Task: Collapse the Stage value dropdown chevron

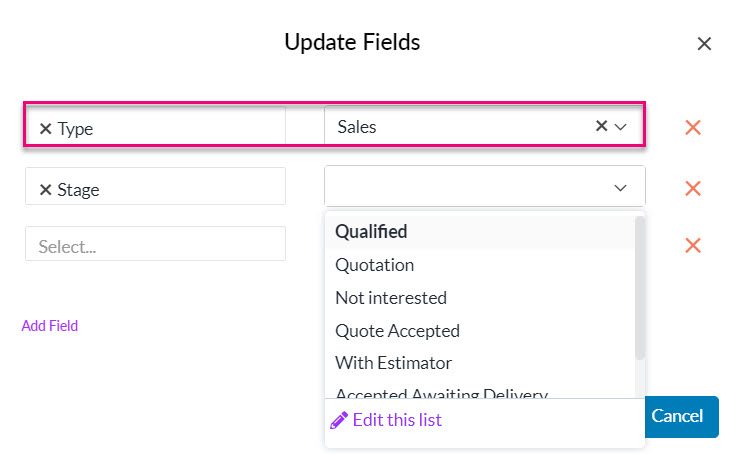Action: (620, 188)
